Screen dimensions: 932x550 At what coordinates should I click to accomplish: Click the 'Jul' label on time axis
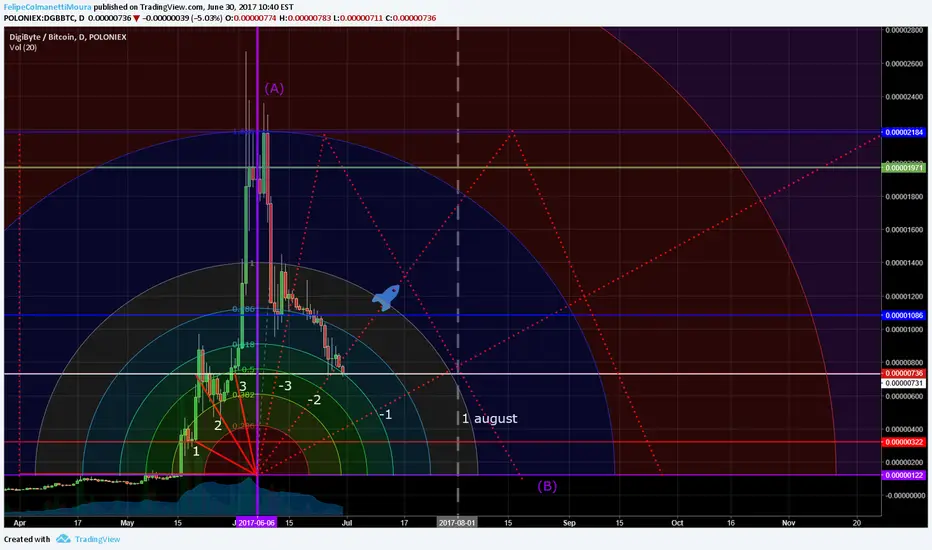click(x=347, y=523)
